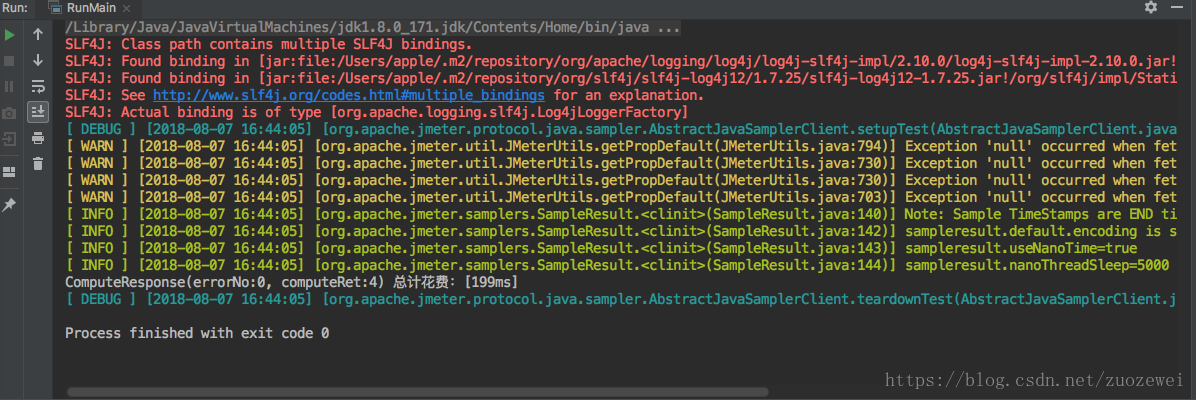This screenshot has width=1196, height=400.
Task: Click the ComputeResponse(errorNo:0, computeRet:4) line
Action: pyautogui.click(x=293, y=282)
